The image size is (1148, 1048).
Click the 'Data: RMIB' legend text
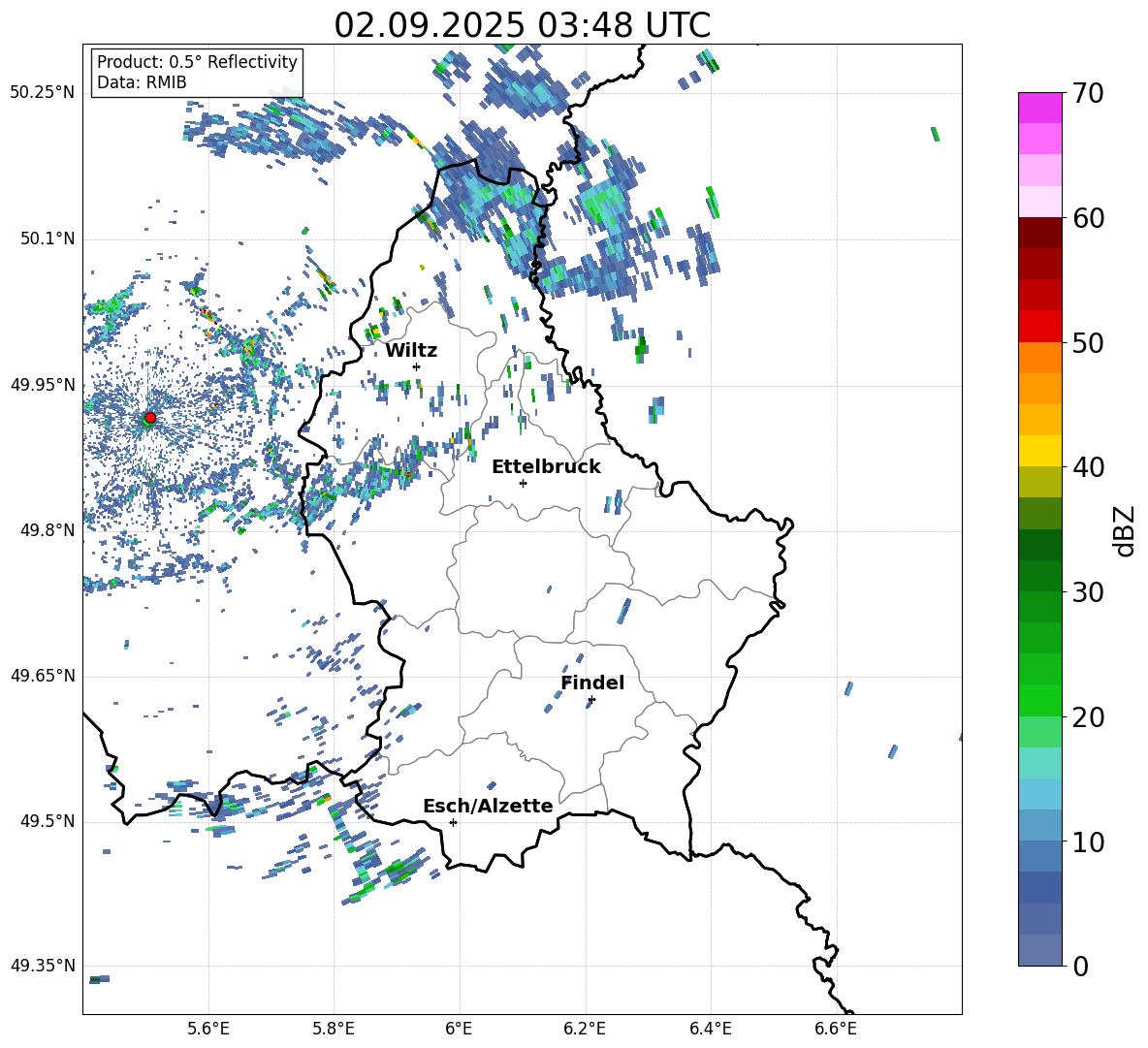pyautogui.click(x=142, y=82)
